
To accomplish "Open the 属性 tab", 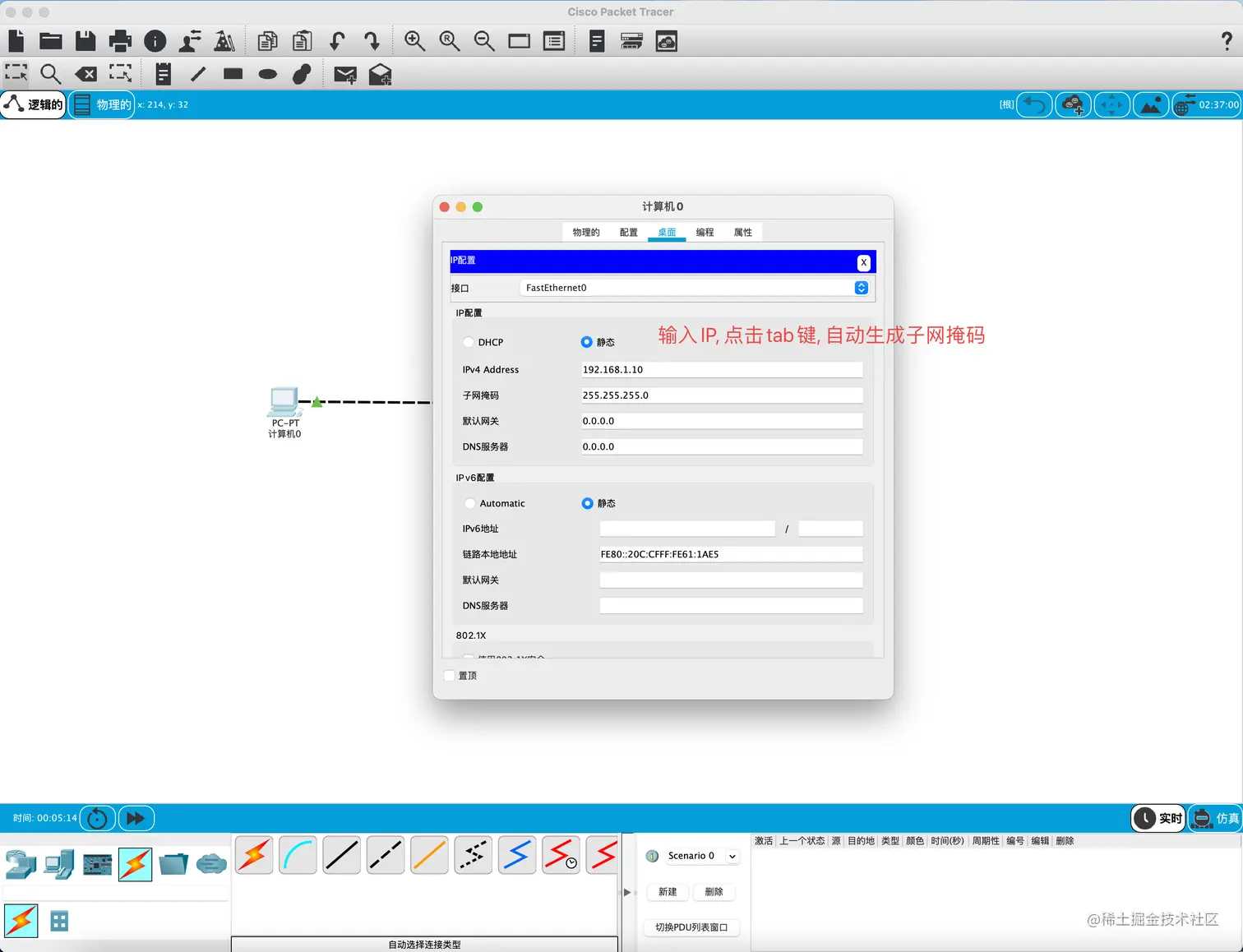I will pyautogui.click(x=743, y=232).
